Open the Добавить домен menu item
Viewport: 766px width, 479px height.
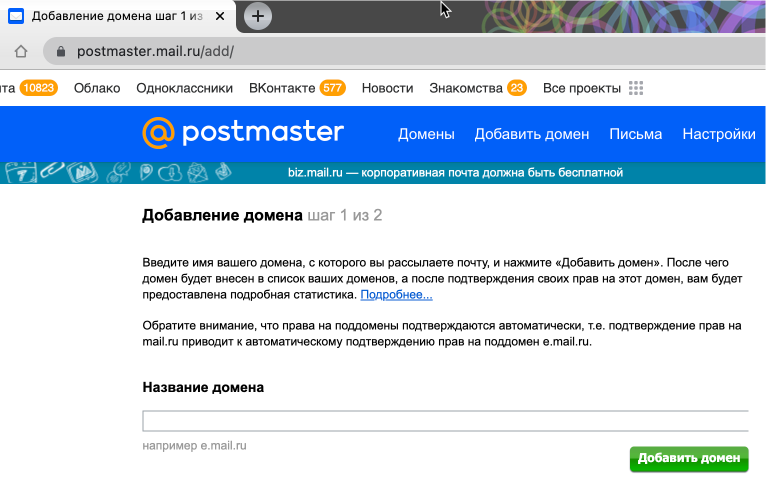(532, 134)
